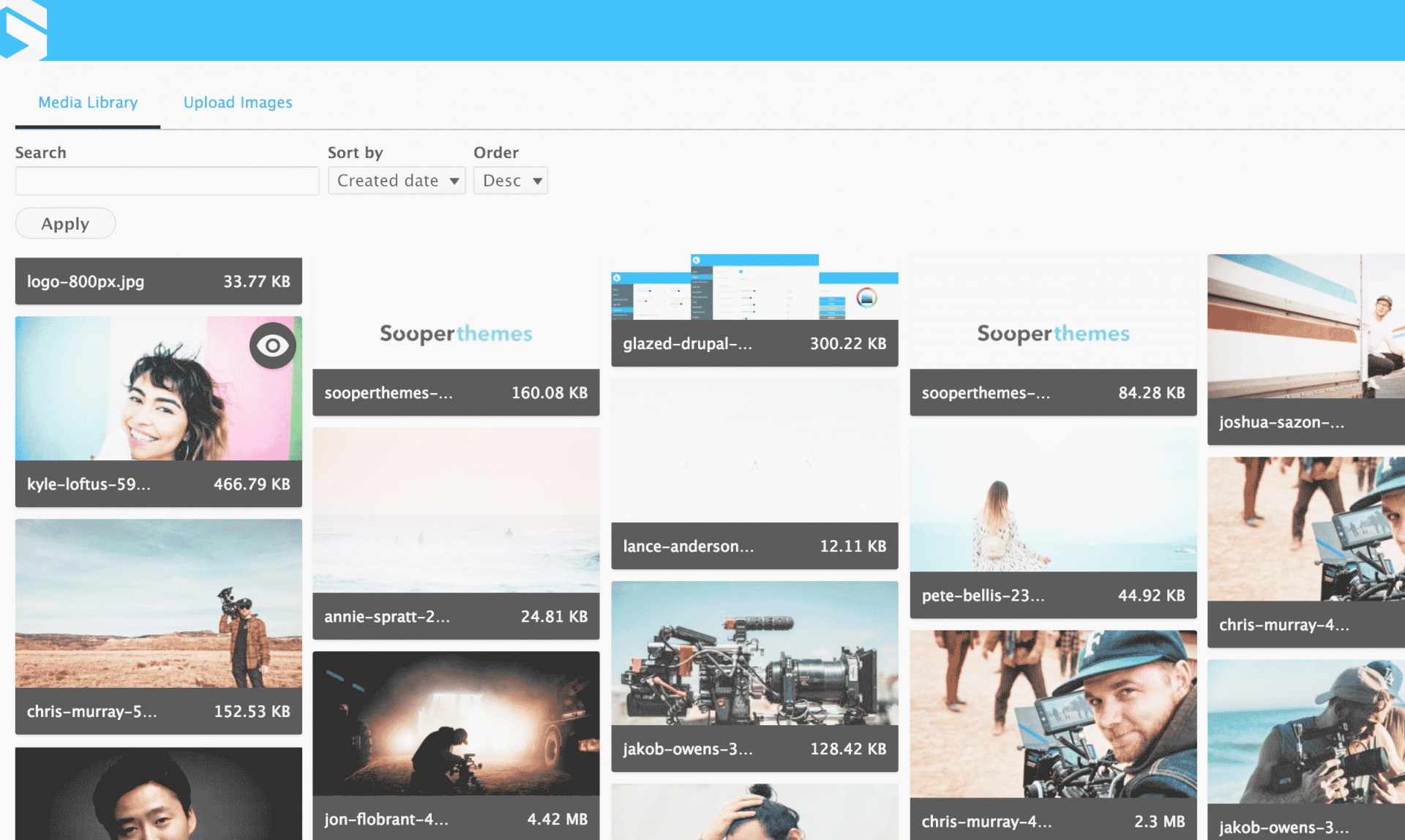Click the '300.22 KB' file size text
This screenshot has width=1405, height=840.
(x=848, y=344)
